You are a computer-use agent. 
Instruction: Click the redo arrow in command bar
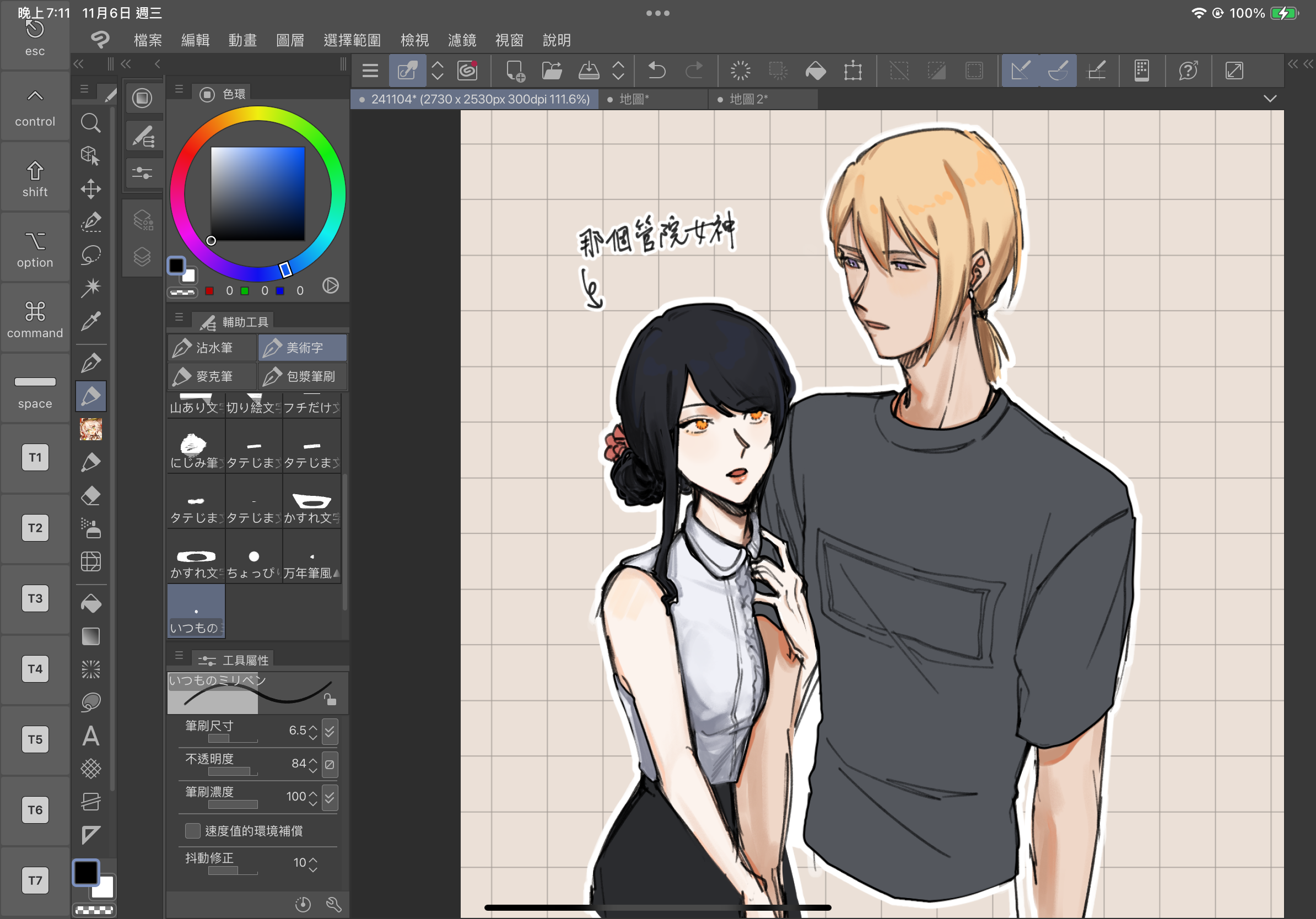tap(694, 71)
